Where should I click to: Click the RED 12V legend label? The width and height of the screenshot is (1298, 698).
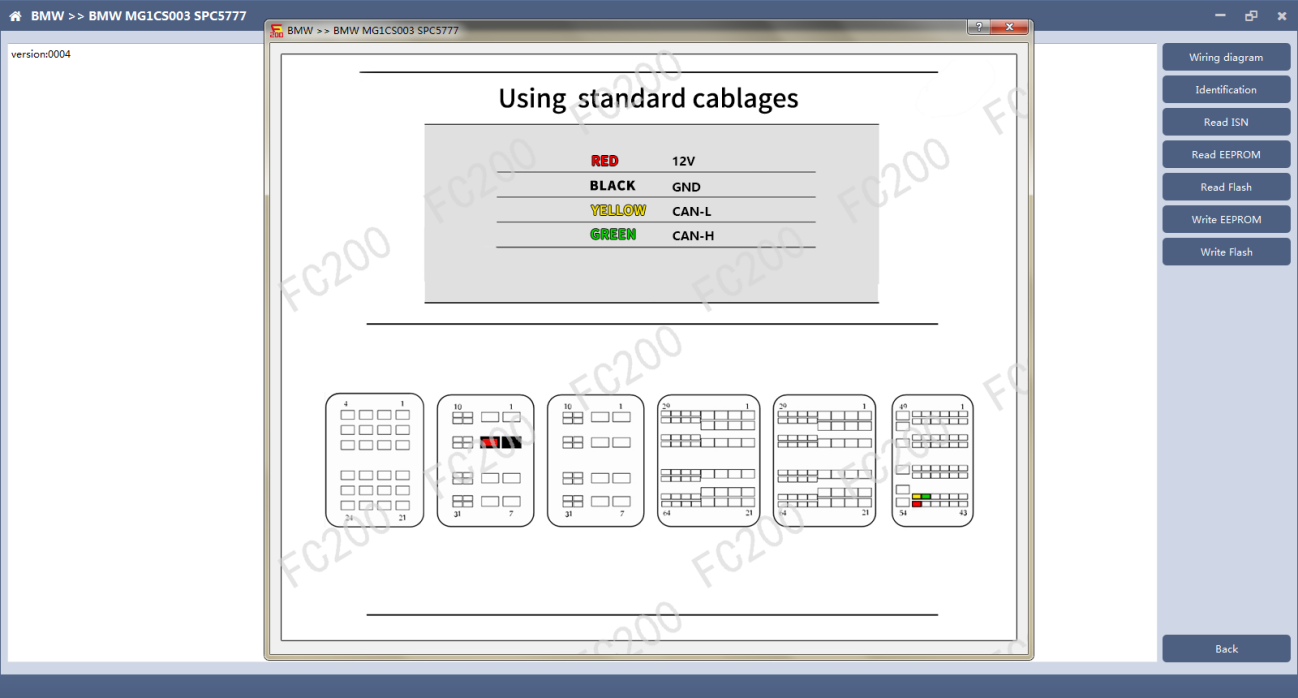(605, 161)
